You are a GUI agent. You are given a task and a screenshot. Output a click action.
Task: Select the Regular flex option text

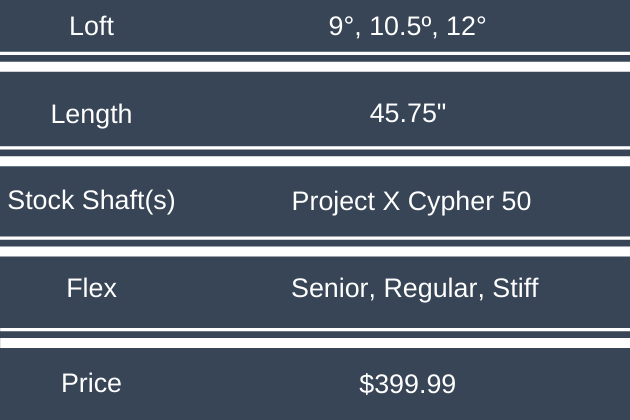(x=431, y=290)
